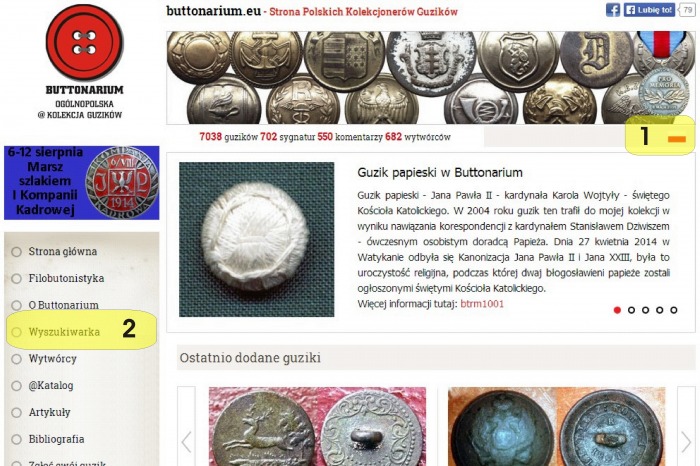Viewport: 700px width, 466px height.
Task: Click the red Buttonarium button logo
Action: click(84, 42)
